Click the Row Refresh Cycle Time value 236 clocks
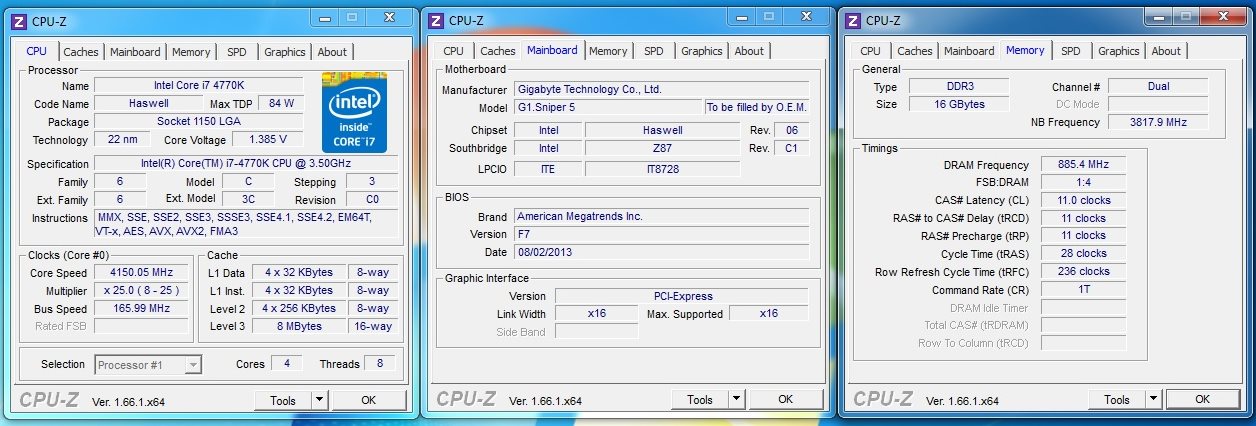Screen dimensions: 1256x426 pos(1083,272)
